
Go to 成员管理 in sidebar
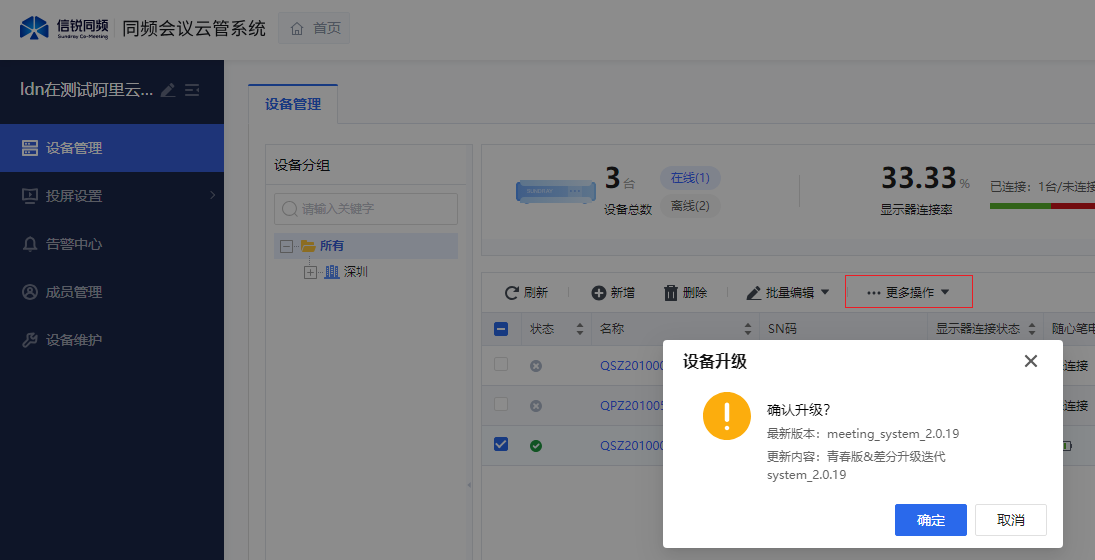[74, 292]
